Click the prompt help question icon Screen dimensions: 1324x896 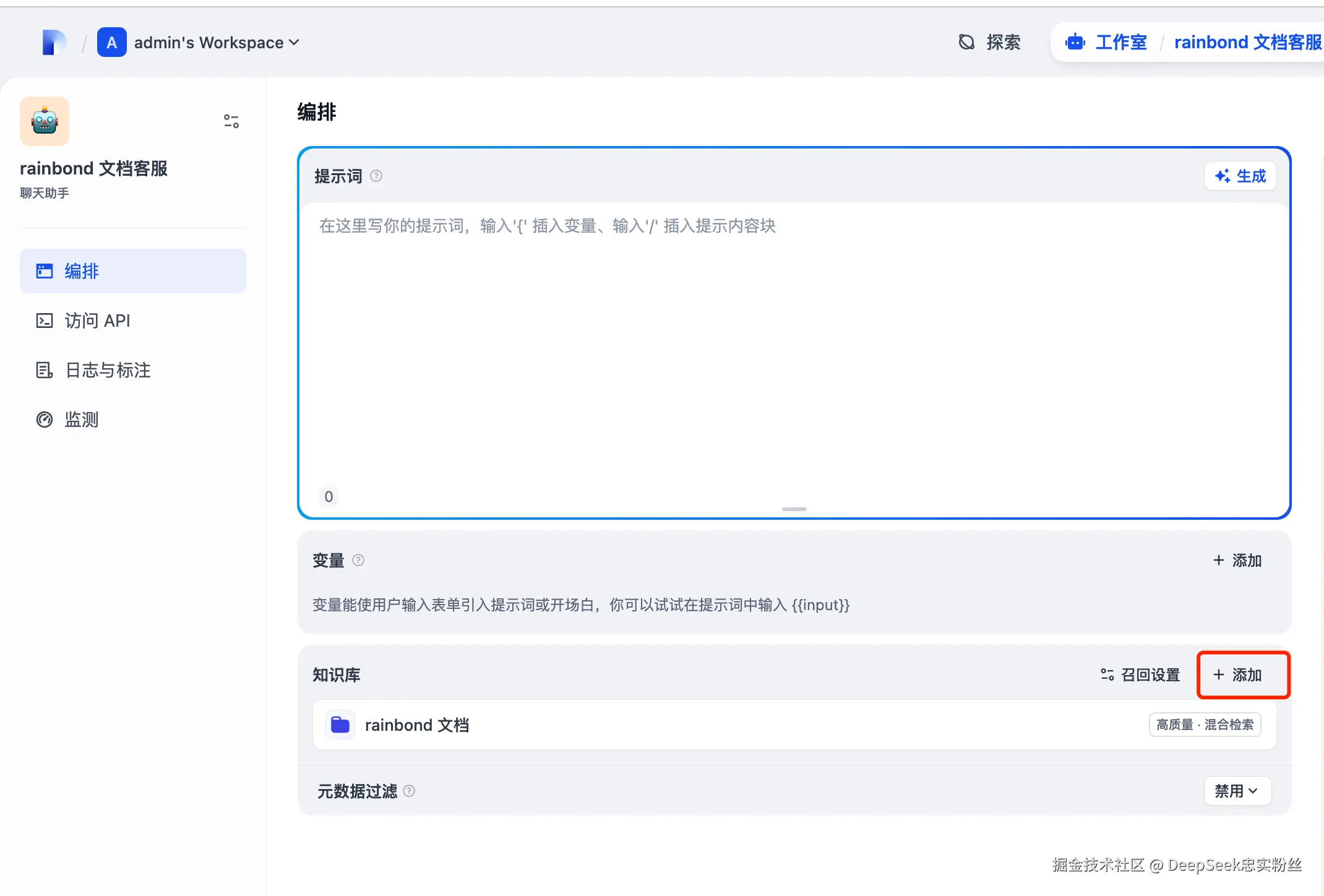click(376, 176)
